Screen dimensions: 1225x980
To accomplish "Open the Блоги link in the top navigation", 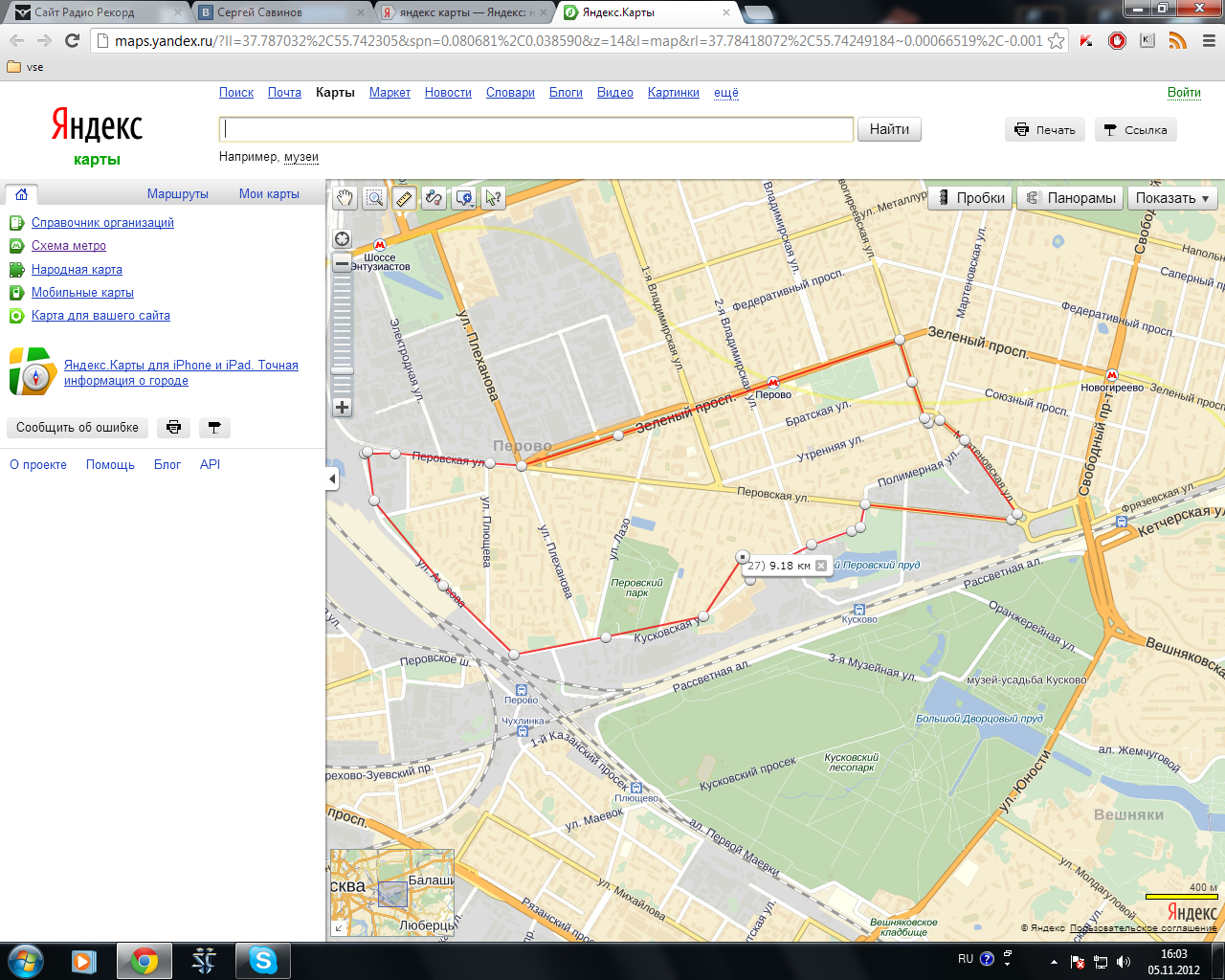I will click(566, 93).
